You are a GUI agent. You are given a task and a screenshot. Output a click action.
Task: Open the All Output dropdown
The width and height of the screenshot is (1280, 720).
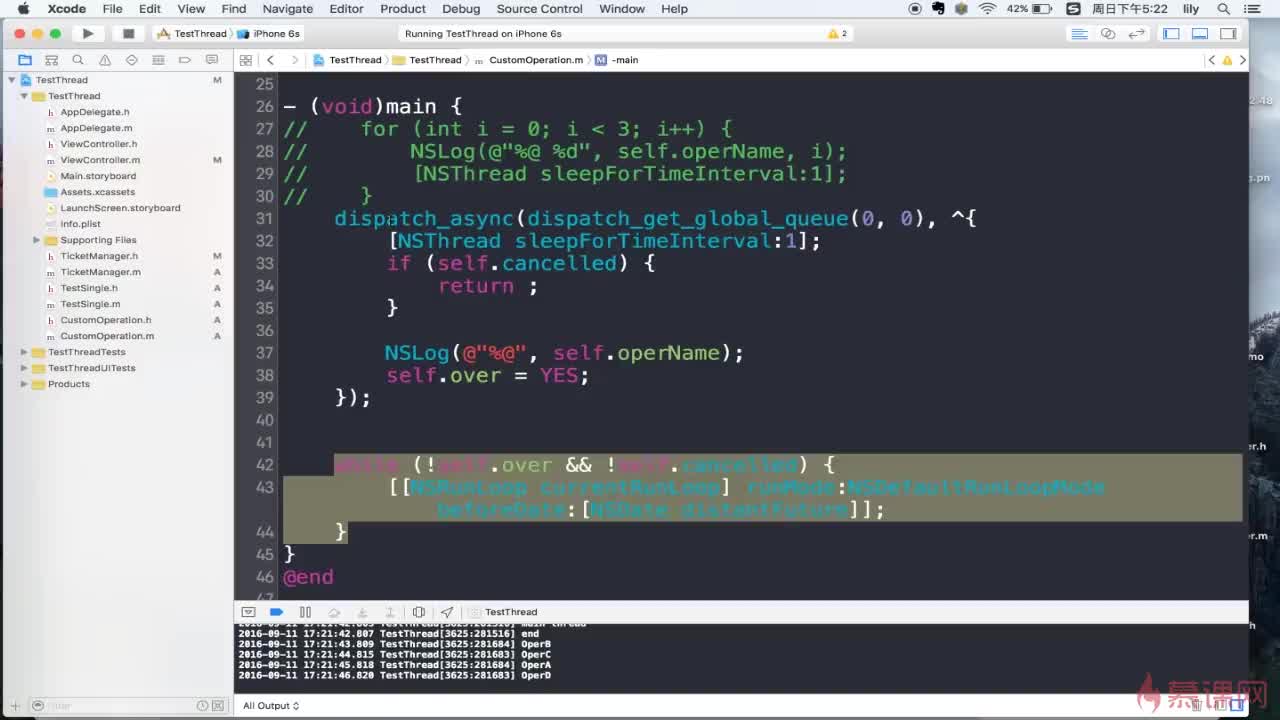(271, 706)
